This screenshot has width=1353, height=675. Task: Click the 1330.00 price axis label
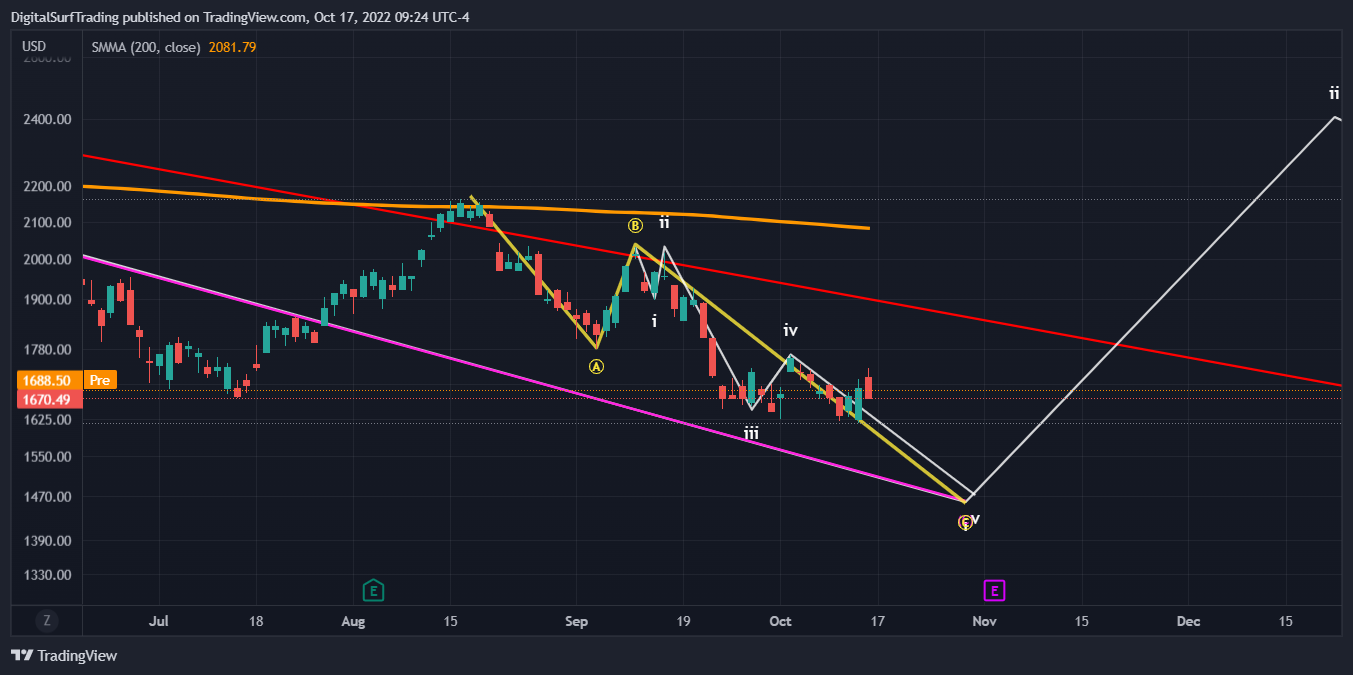tap(48, 576)
